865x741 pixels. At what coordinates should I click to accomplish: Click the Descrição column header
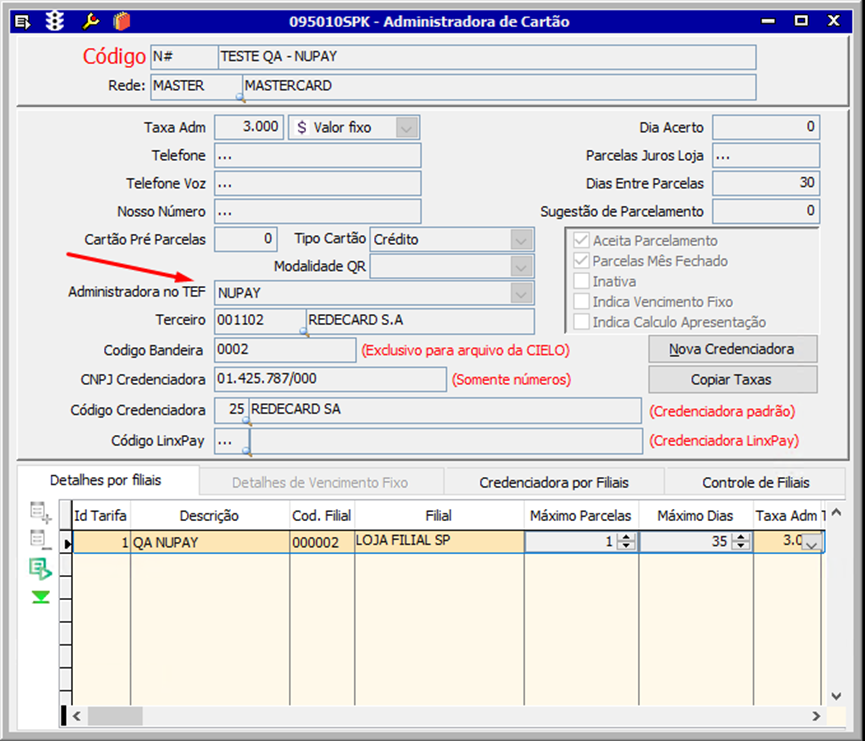210,516
